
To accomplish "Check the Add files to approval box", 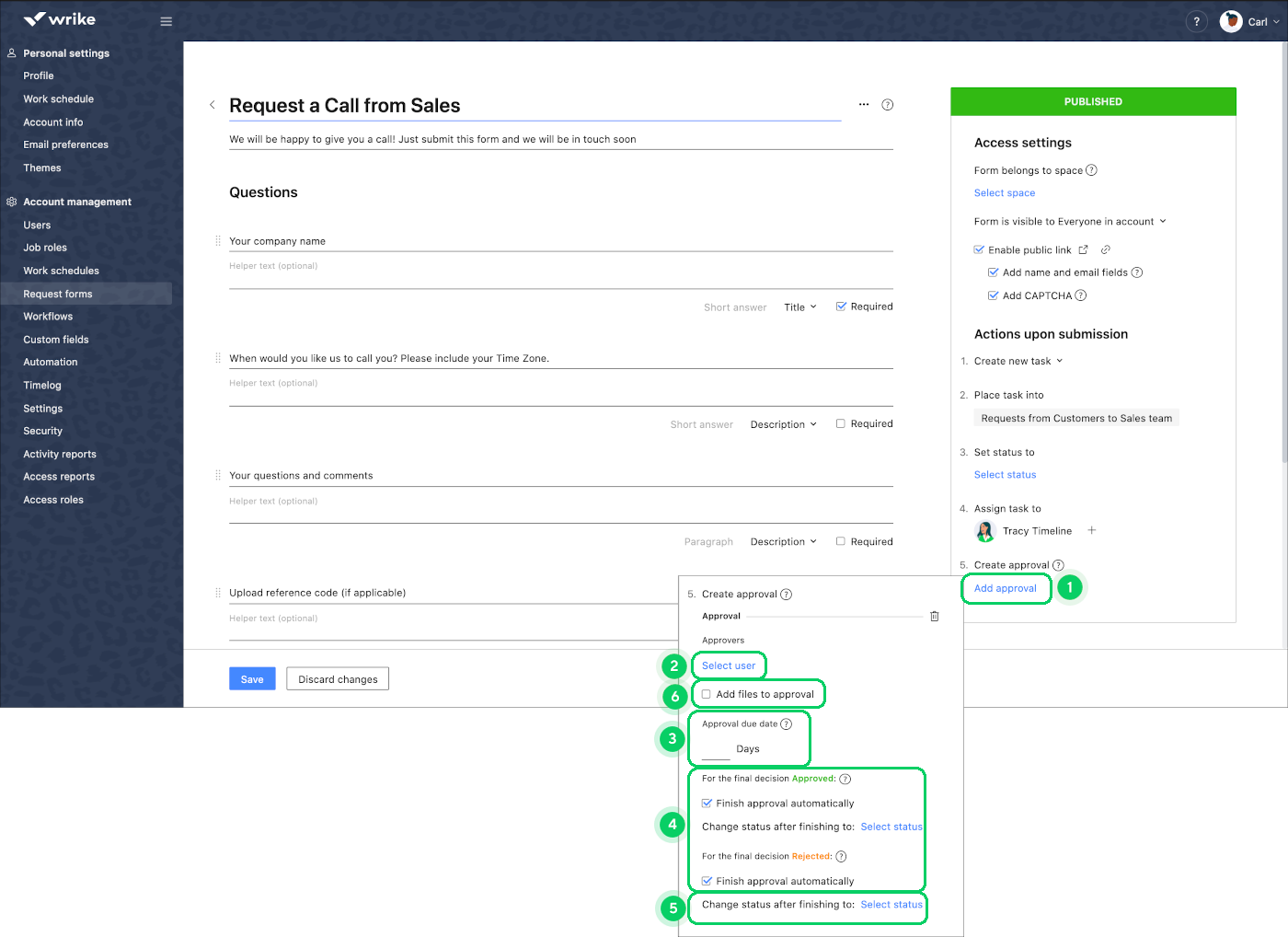I will [707, 694].
